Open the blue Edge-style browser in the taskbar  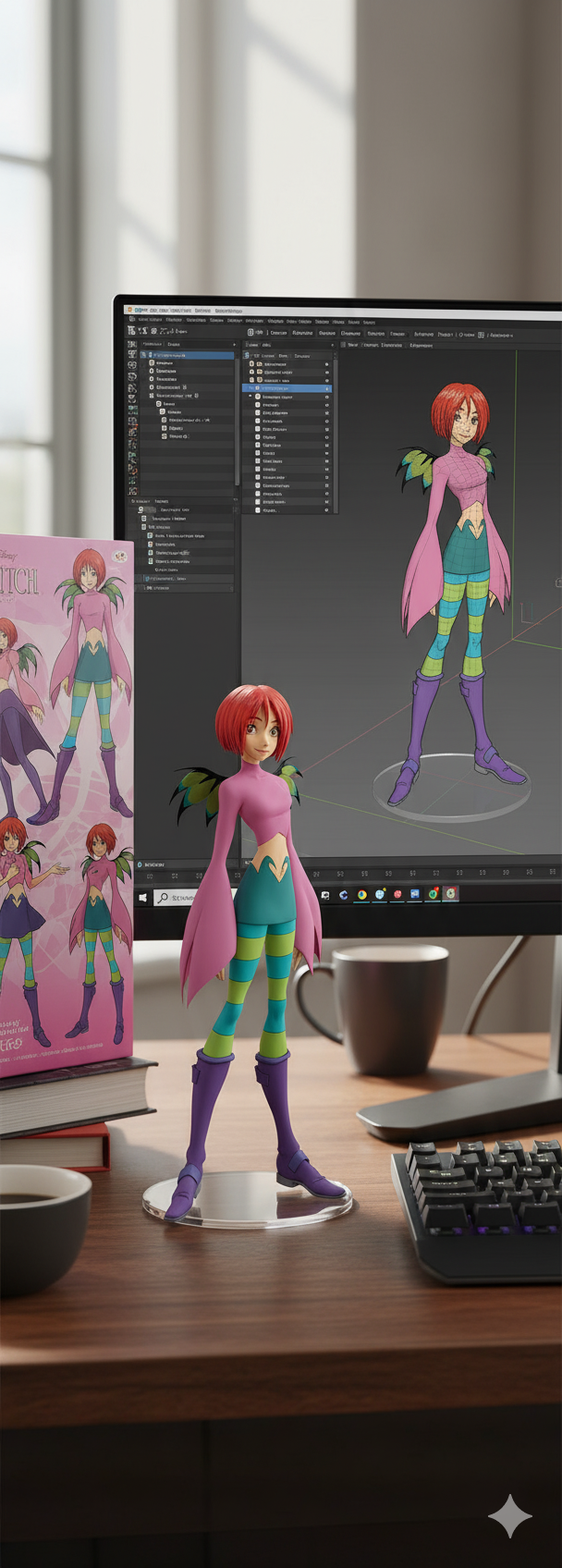(x=343, y=895)
